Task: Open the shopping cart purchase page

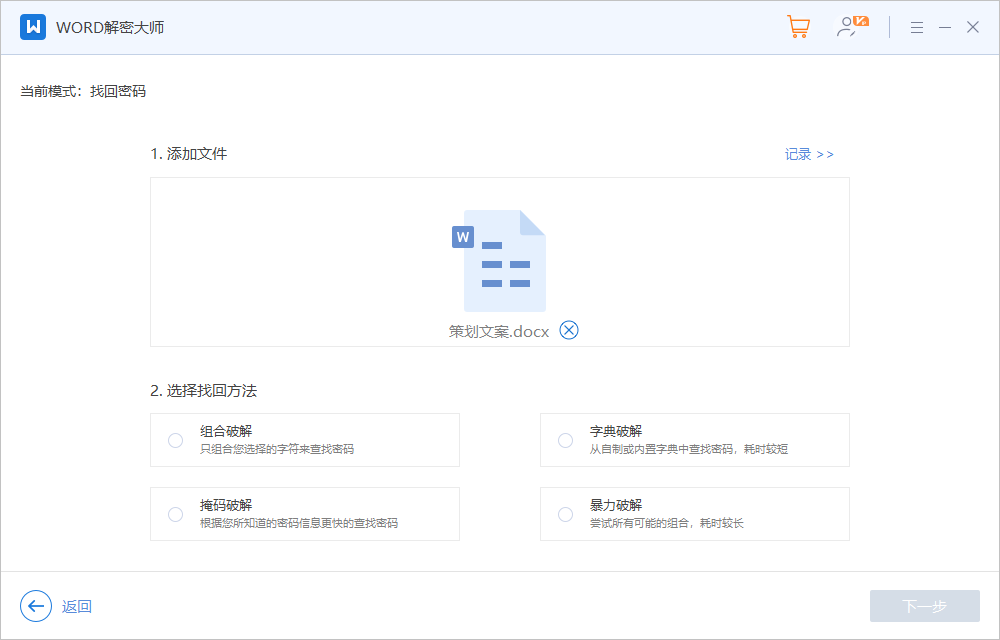Action: 798,27
